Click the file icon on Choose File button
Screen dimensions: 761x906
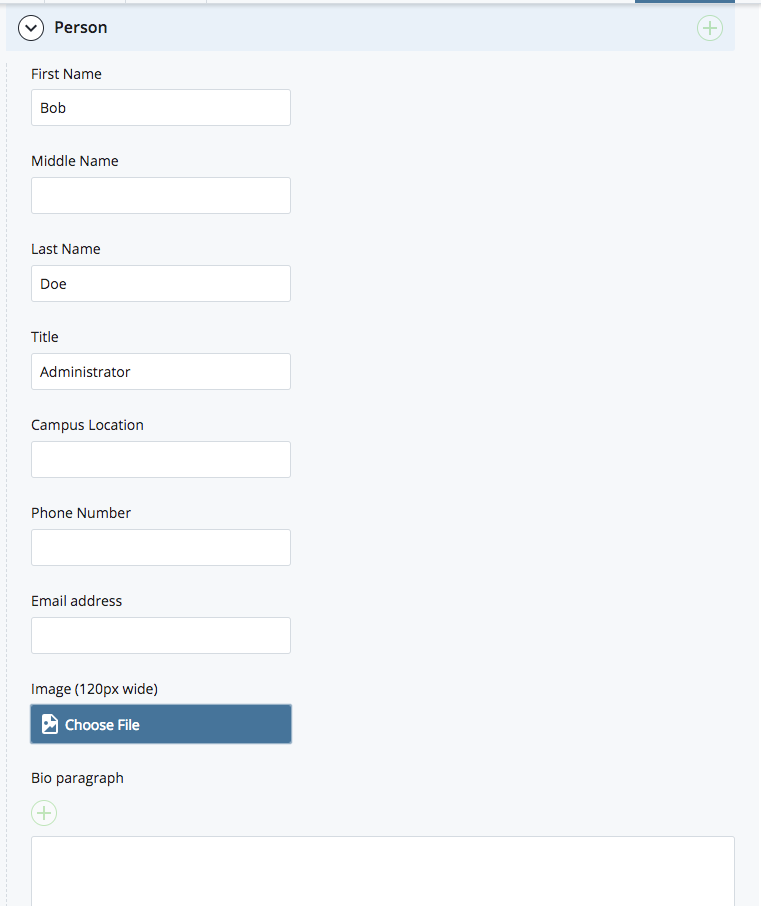tap(49, 724)
